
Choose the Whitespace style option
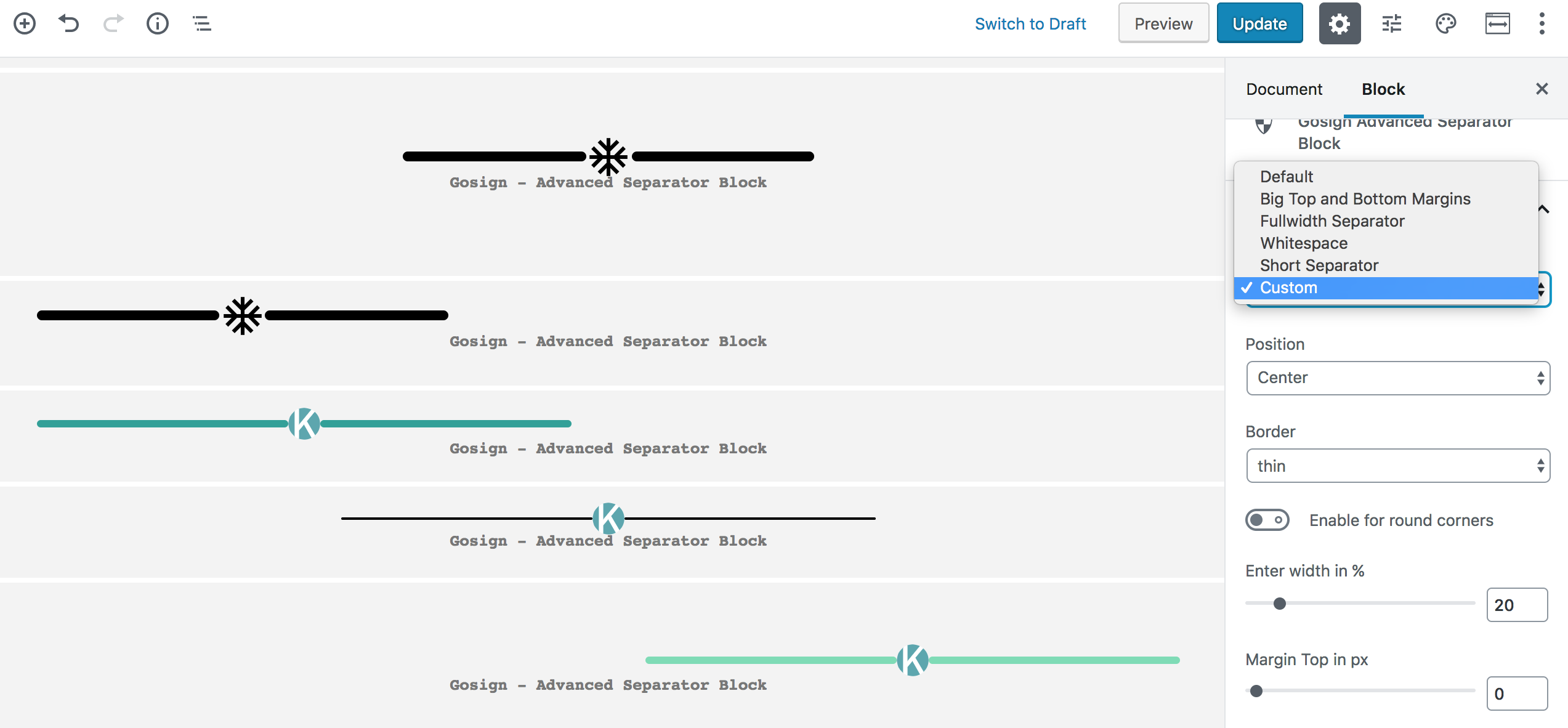pyautogui.click(x=1304, y=243)
